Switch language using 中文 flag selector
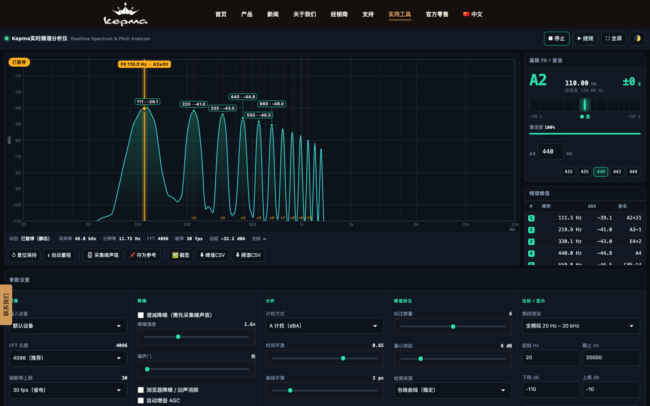The height and width of the screenshot is (406, 650). (x=473, y=14)
